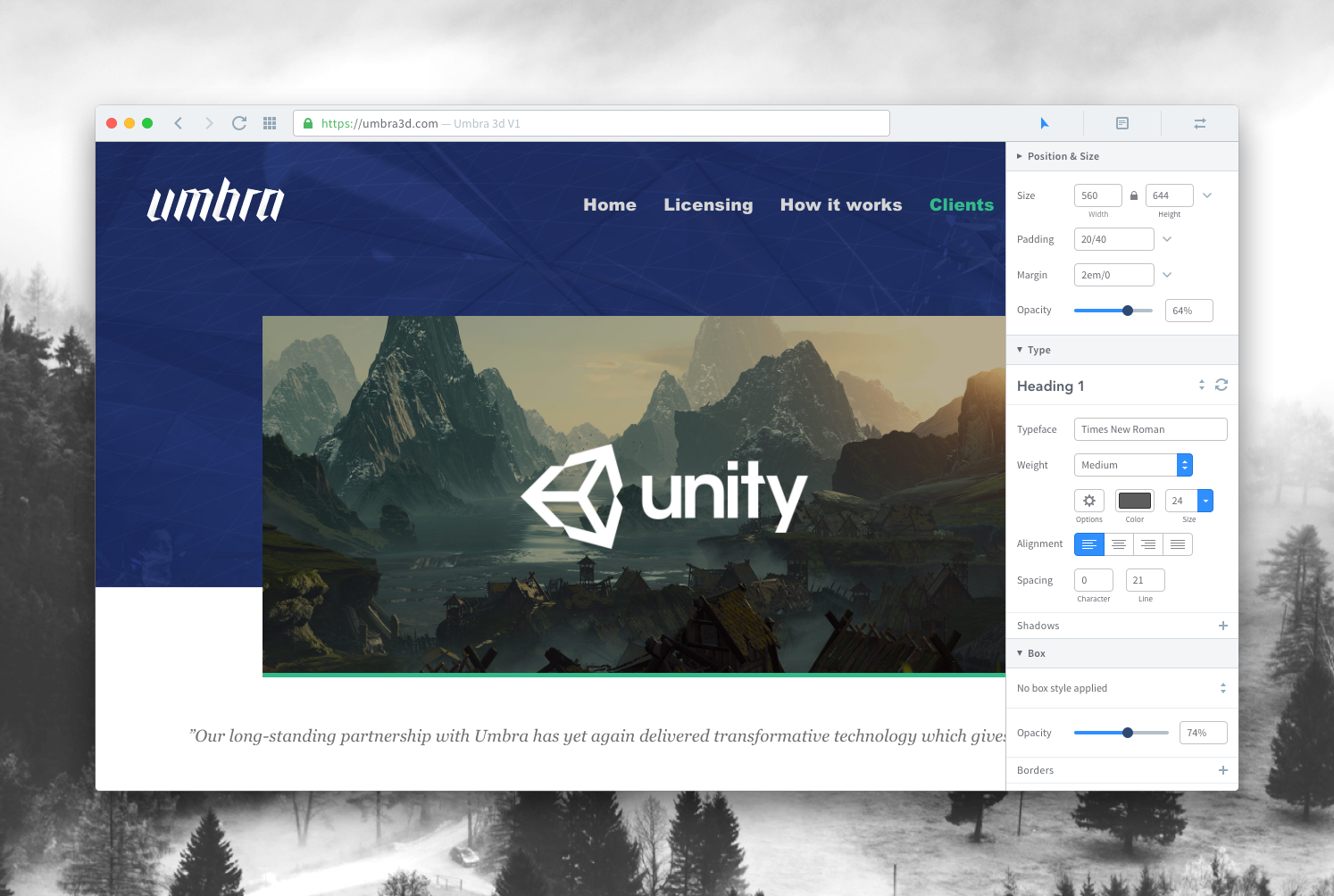Open the How it works nav item
1334x896 pixels.
coord(841,204)
